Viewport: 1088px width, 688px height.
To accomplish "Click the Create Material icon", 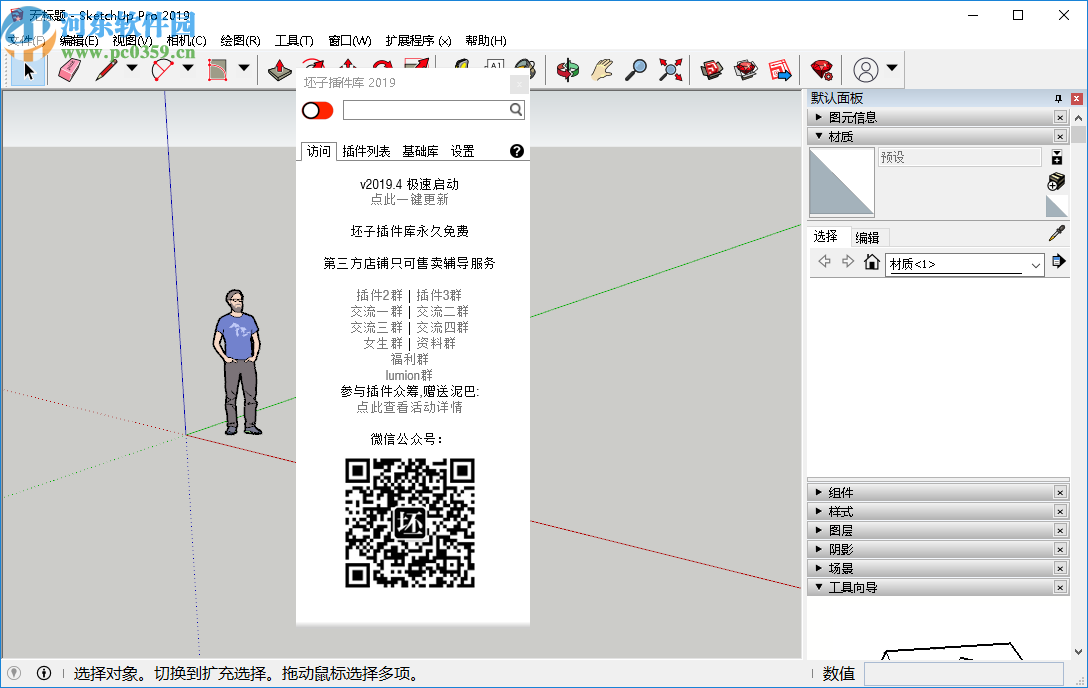I will click(x=1056, y=181).
